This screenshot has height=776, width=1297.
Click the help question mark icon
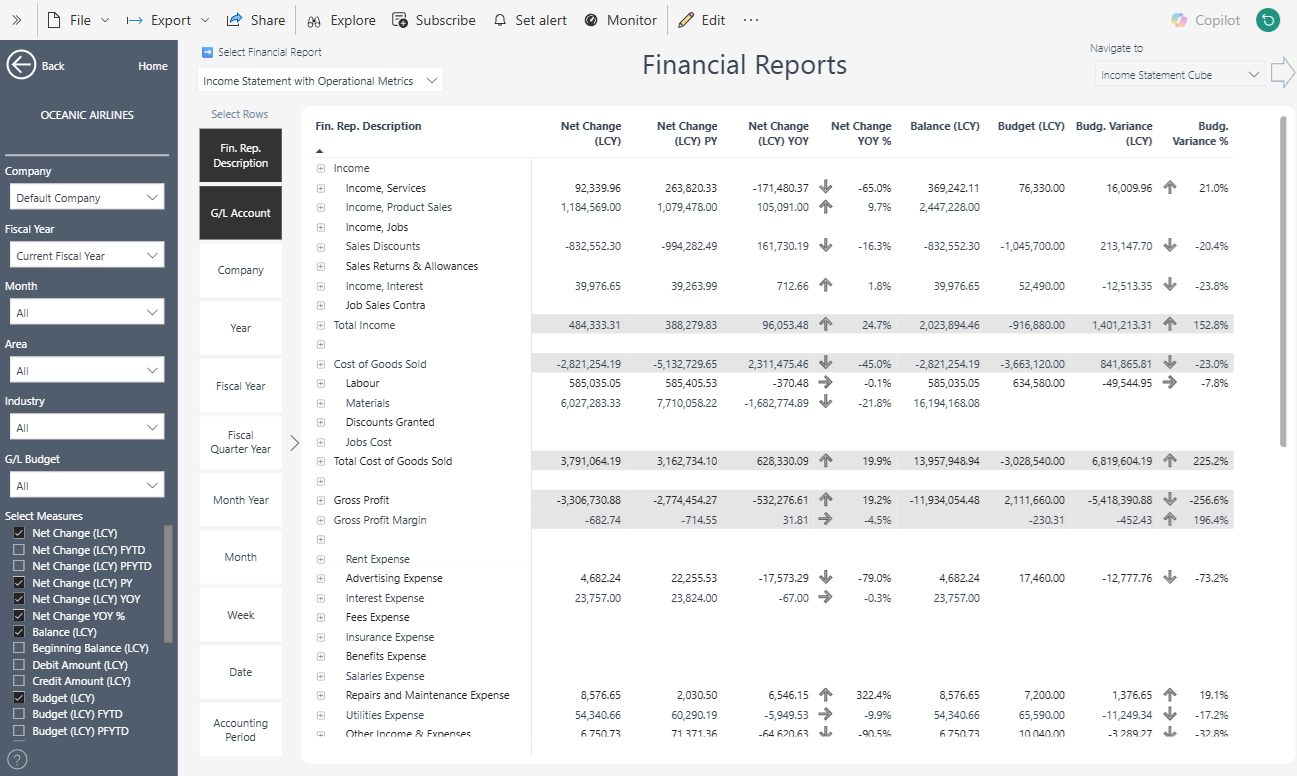[x=17, y=759]
